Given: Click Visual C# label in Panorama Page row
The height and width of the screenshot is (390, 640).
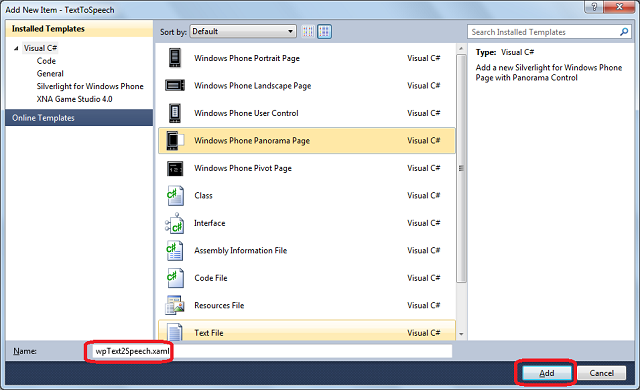Looking at the screenshot, I should 424,141.
